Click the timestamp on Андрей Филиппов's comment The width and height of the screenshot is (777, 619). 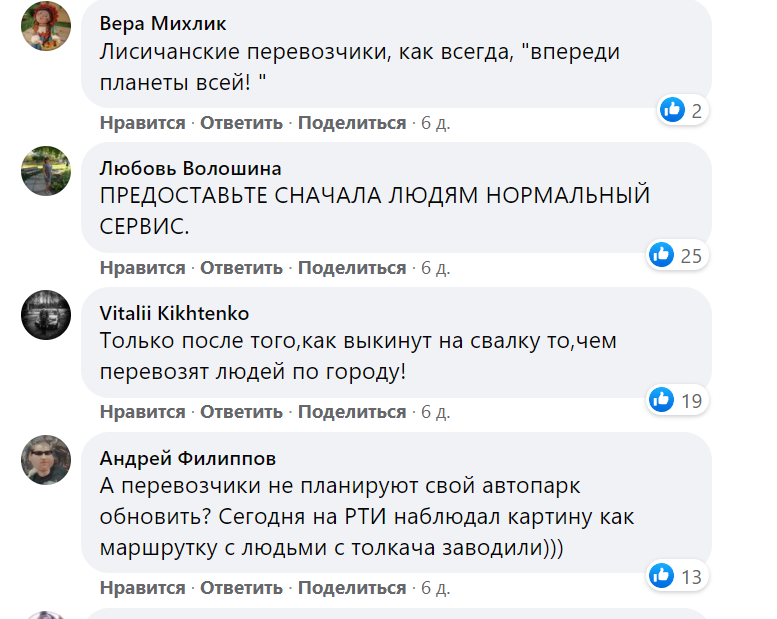tap(435, 587)
